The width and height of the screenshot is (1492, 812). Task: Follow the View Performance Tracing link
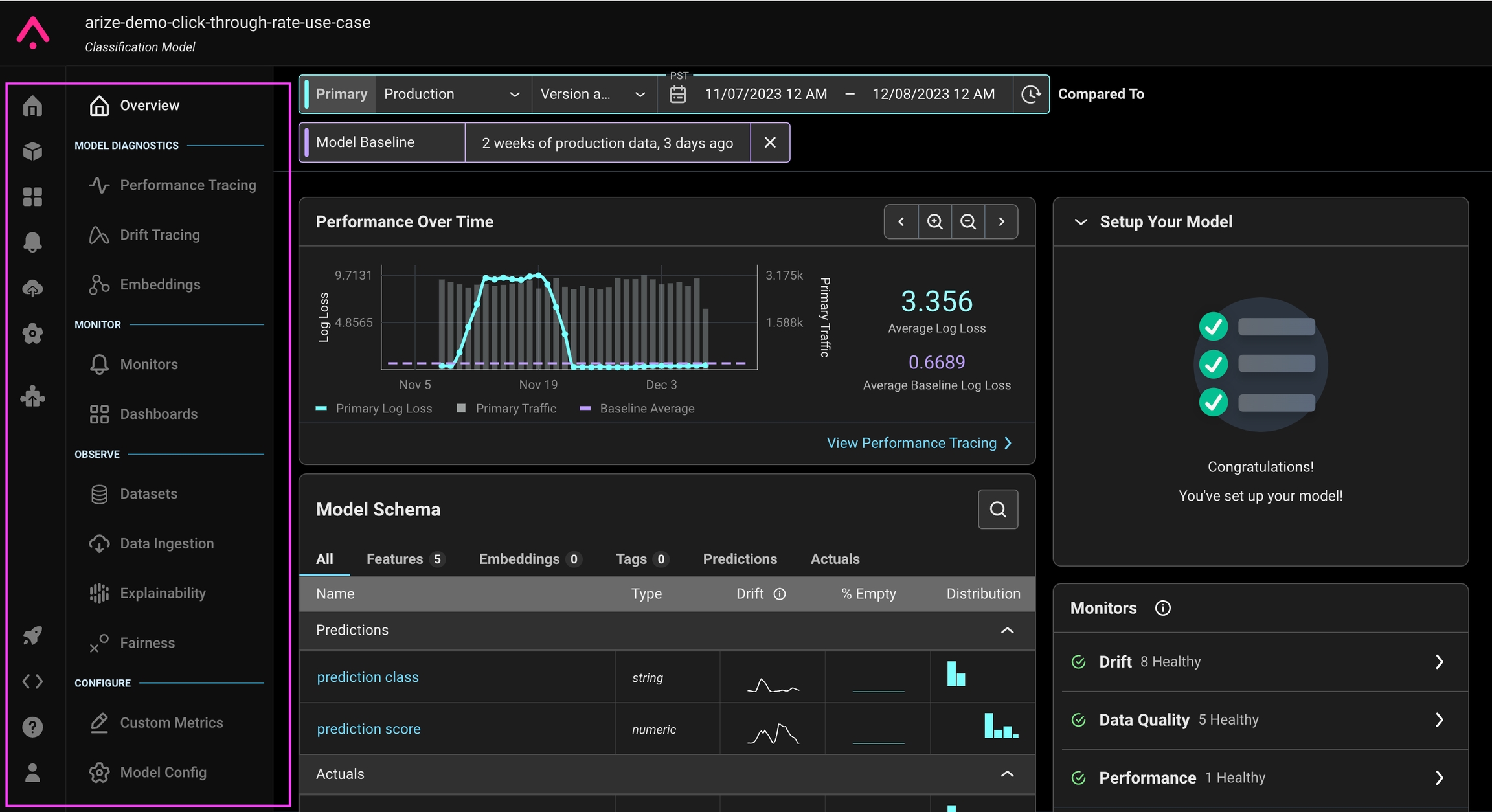[918, 443]
